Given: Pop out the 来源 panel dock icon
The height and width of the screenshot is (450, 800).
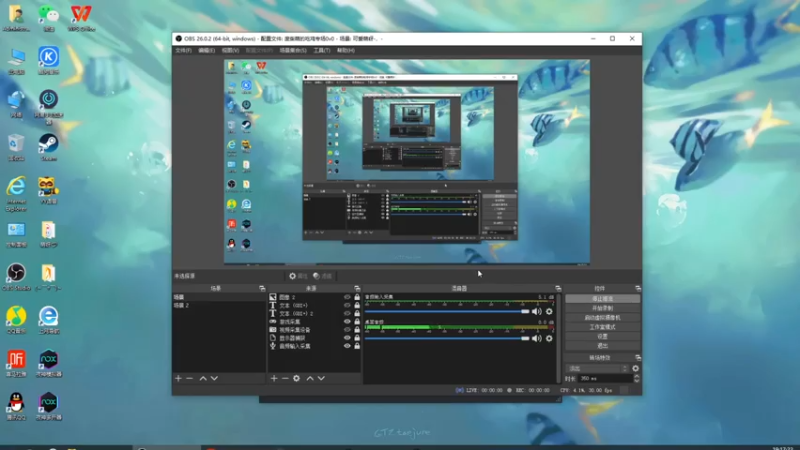Looking at the screenshot, I should tap(357, 288).
